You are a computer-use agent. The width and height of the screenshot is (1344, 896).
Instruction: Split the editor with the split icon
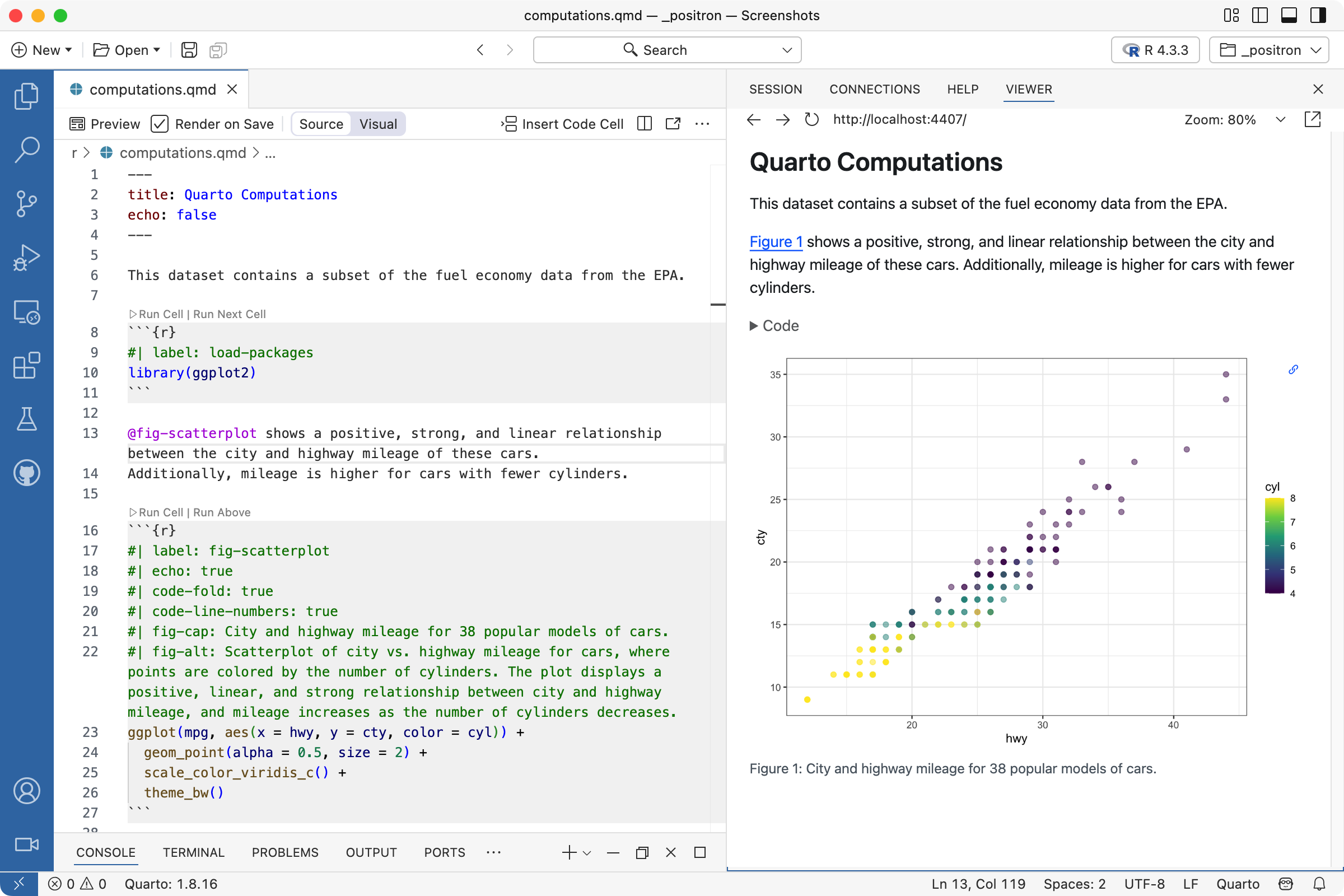tap(644, 123)
